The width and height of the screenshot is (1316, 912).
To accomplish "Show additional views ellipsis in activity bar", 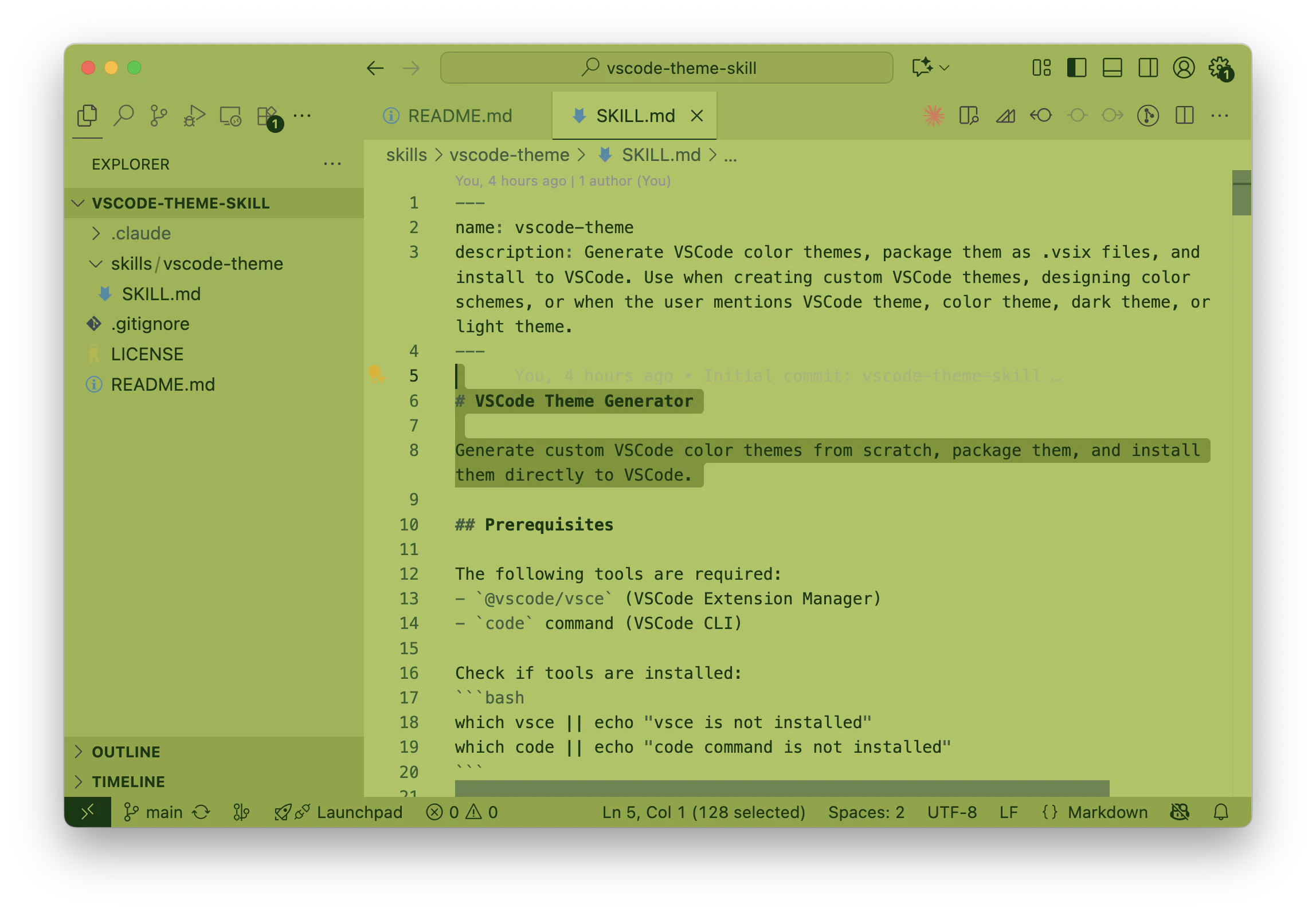I will [302, 116].
